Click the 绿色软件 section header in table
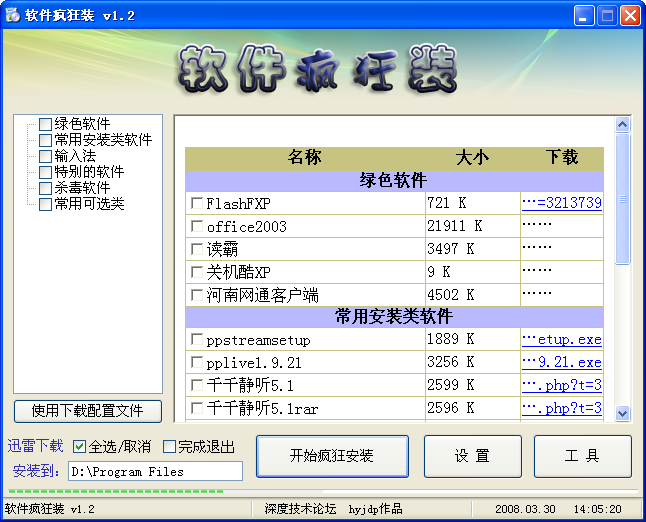This screenshot has height=522, width=646. point(394,181)
